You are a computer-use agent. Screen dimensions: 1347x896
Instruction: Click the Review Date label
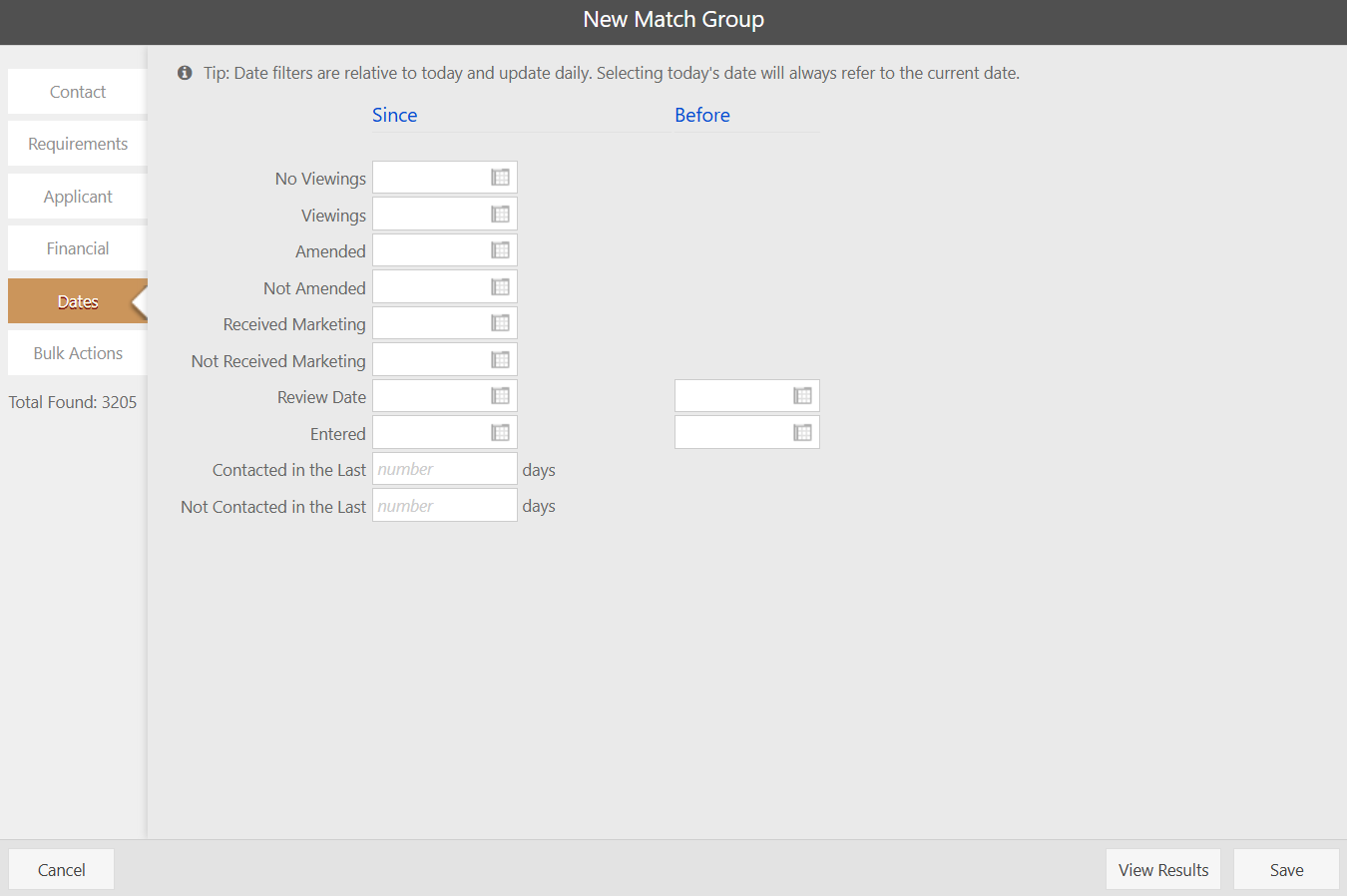tap(321, 397)
